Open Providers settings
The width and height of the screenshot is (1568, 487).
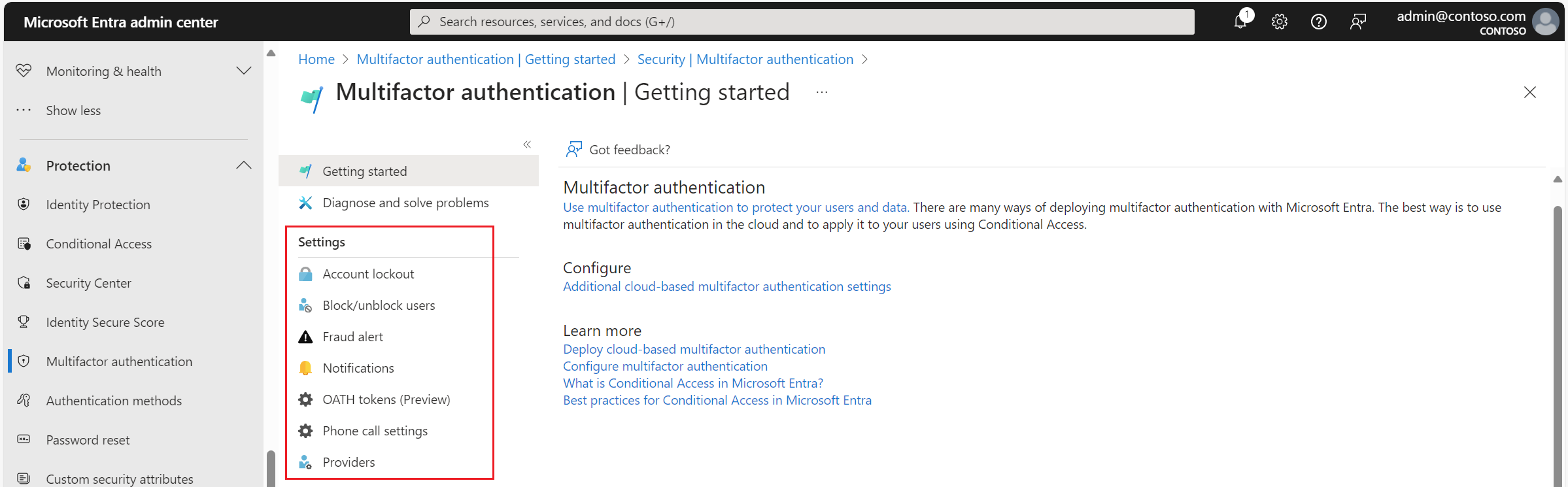pyautogui.click(x=349, y=462)
